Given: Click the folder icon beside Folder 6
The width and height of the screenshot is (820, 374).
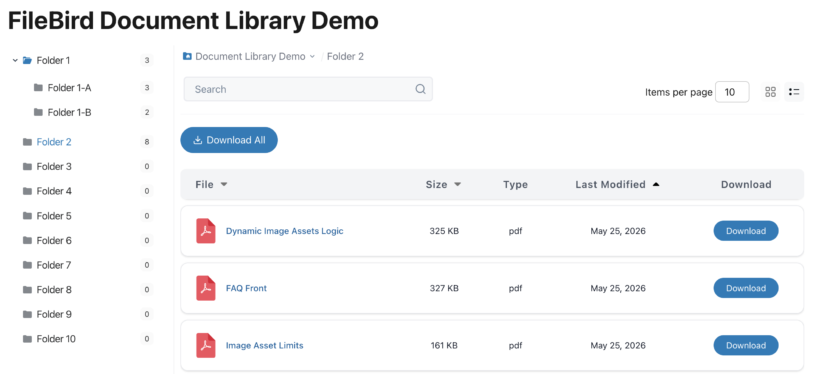Looking at the screenshot, I should (x=27, y=240).
